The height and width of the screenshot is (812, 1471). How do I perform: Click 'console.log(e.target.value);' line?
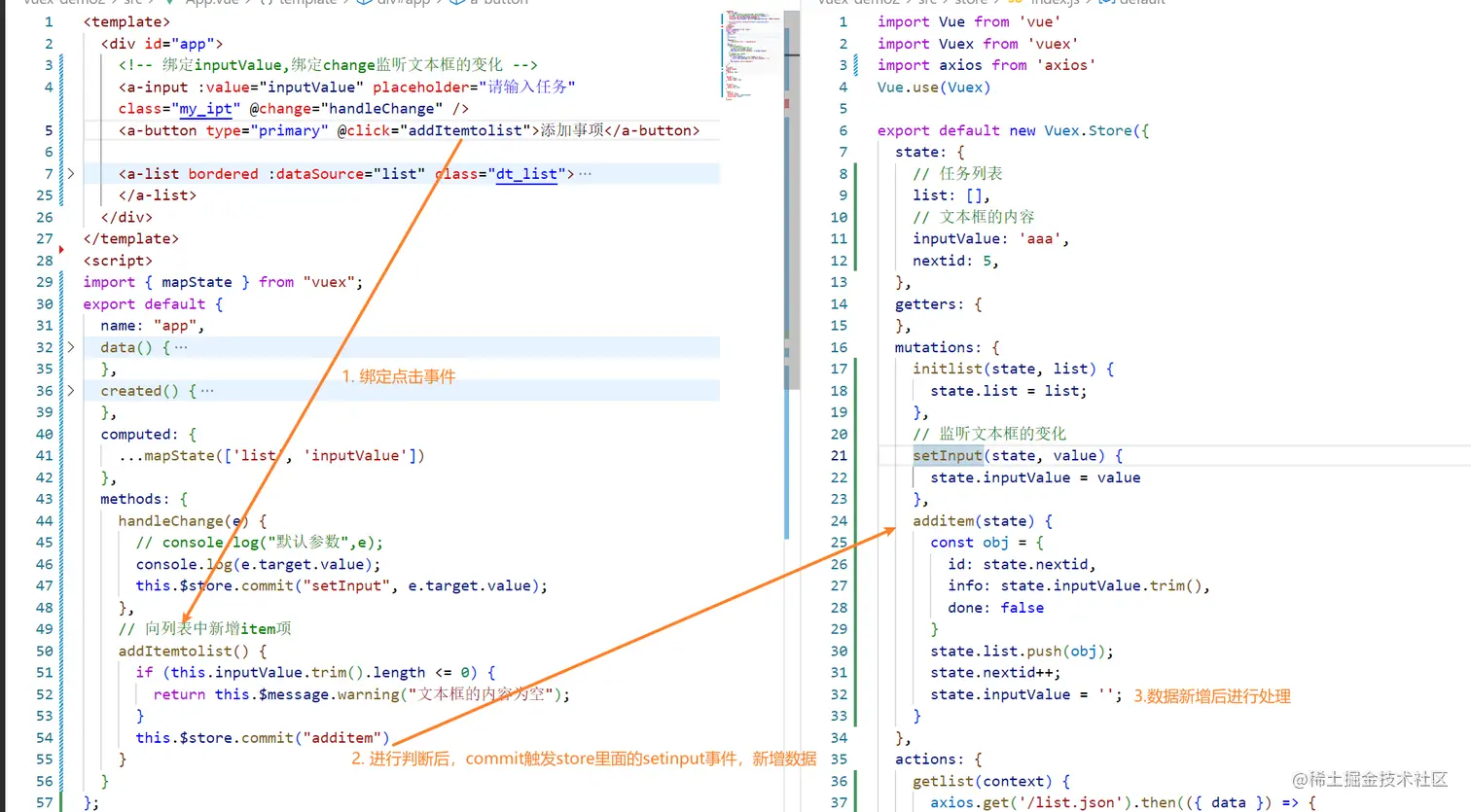click(x=258, y=564)
